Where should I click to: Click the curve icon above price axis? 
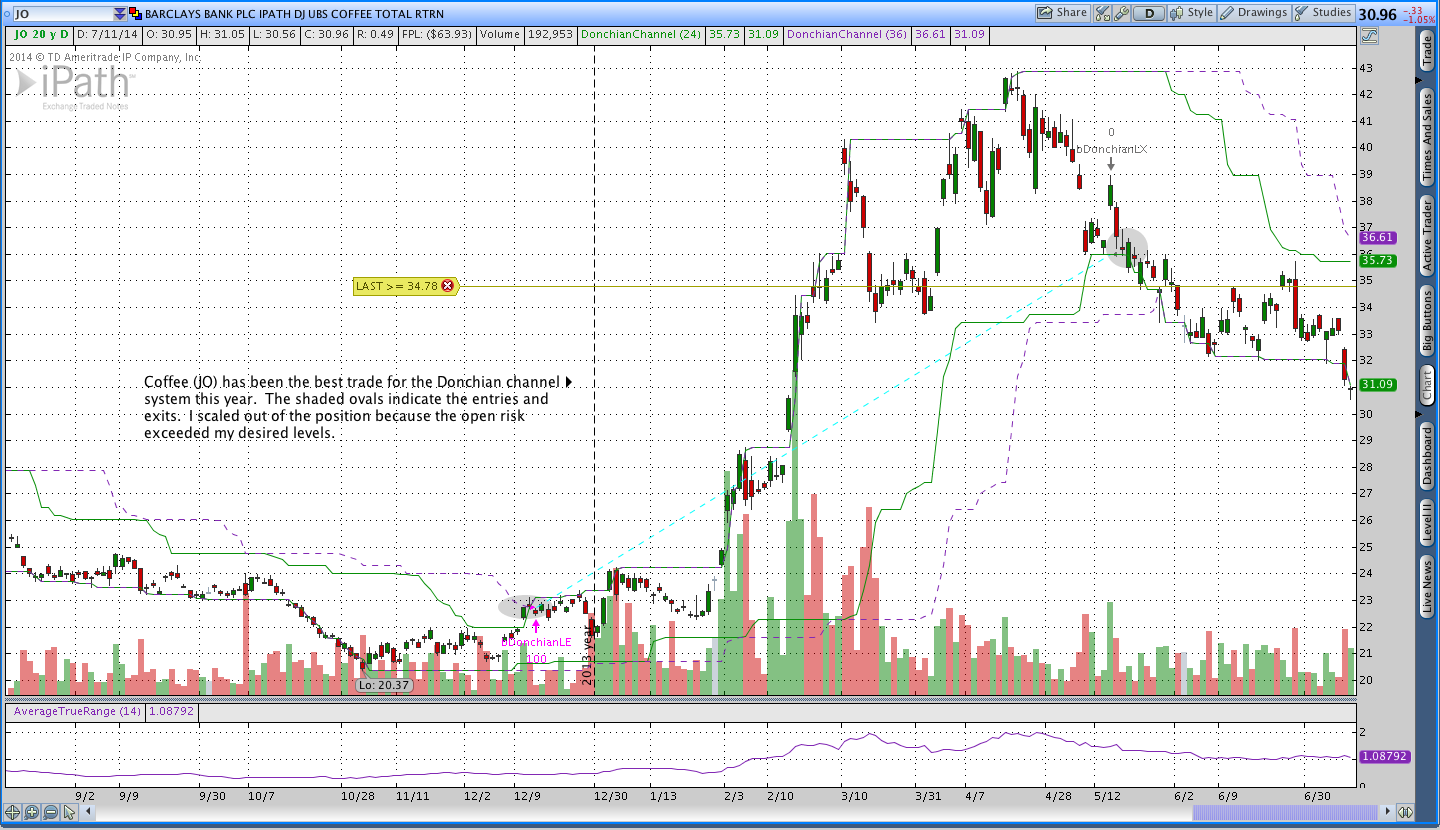[x=1369, y=35]
